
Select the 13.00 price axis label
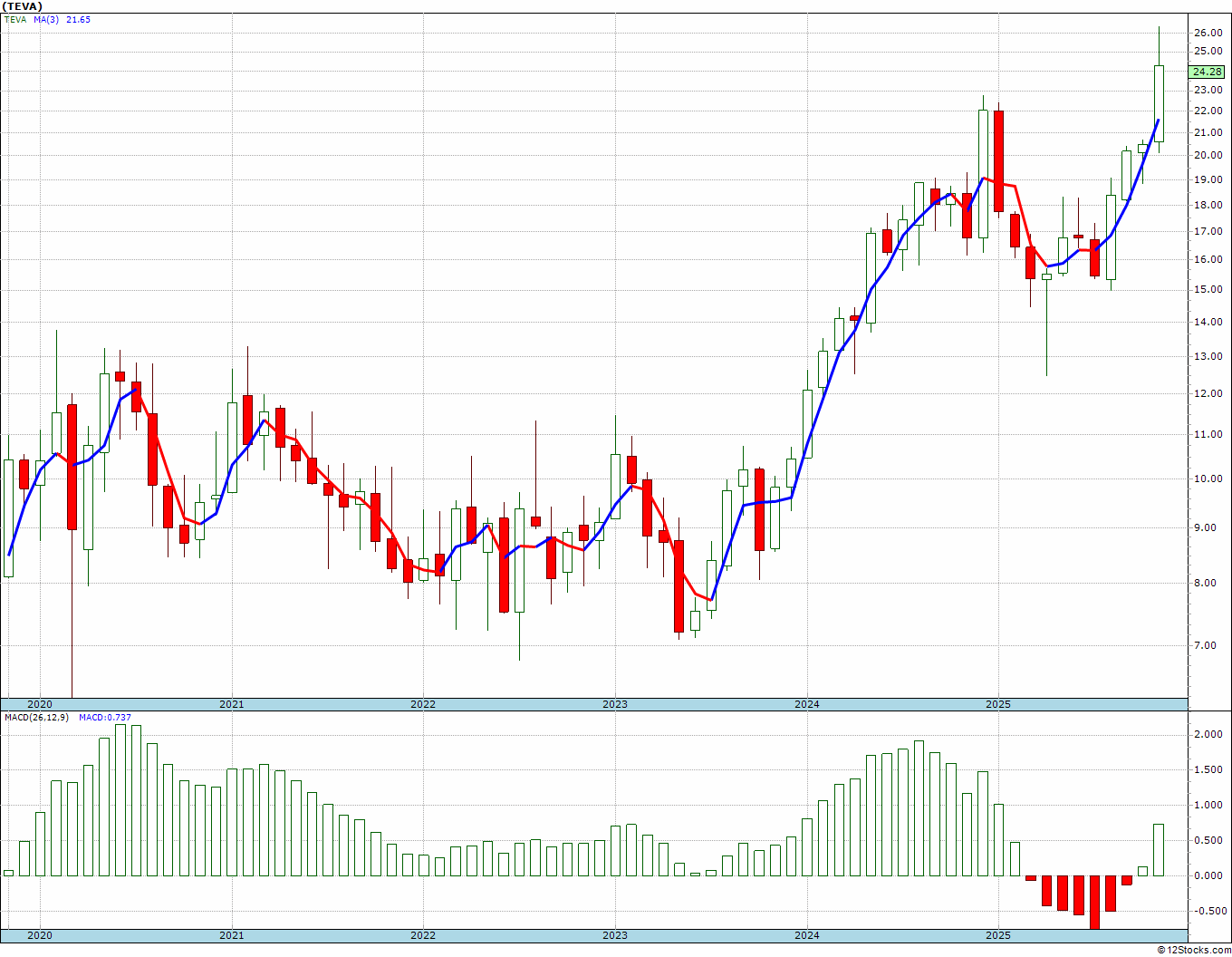1208,356
